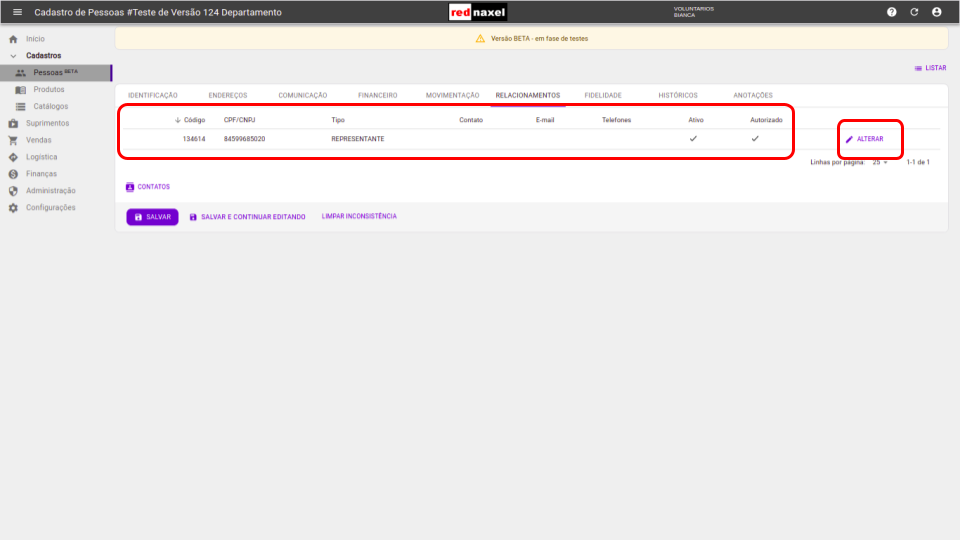Switch to the Endereços tab
This screenshot has width=960, height=540.
click(x=228, y=96)
